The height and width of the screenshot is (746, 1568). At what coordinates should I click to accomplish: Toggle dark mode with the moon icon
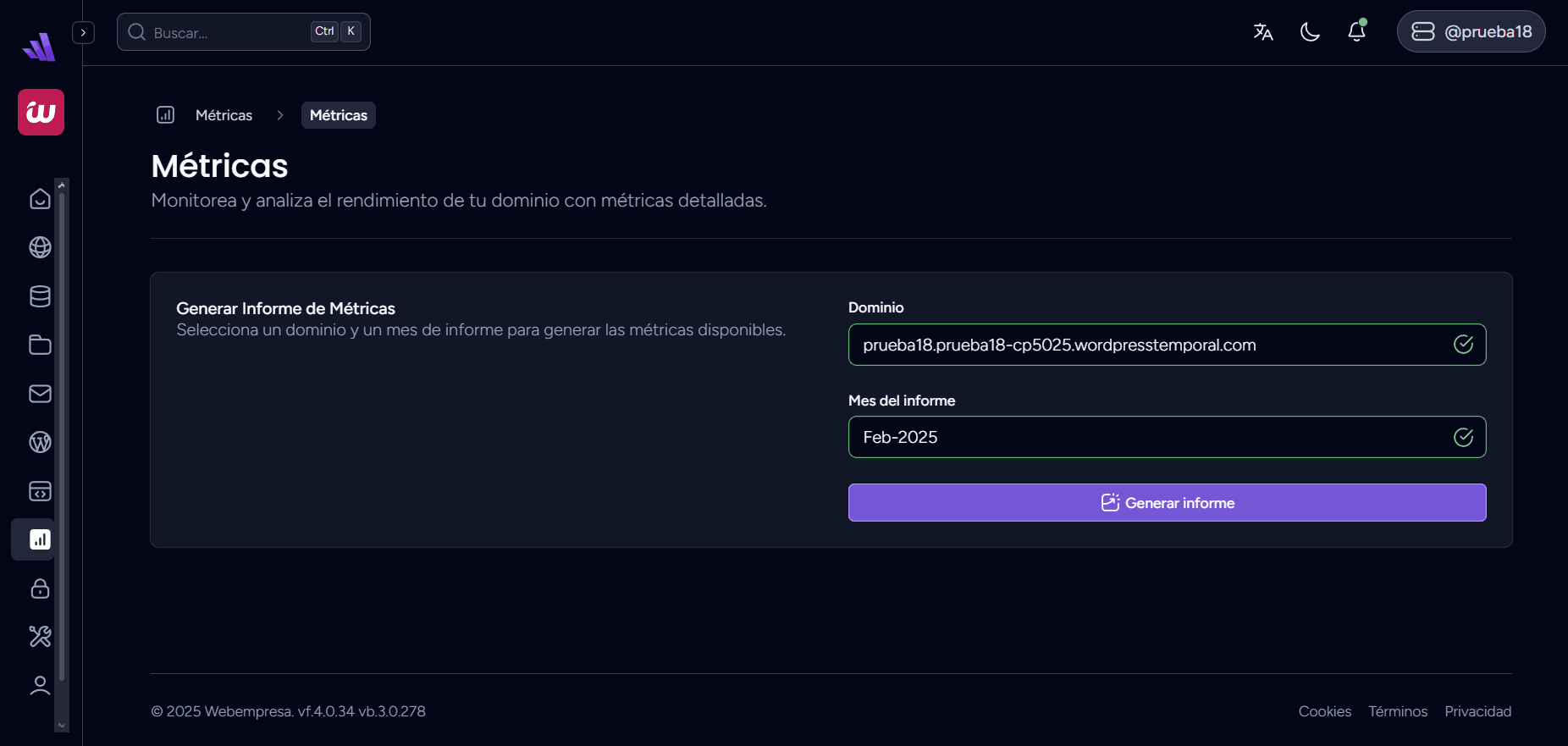click(1310, 32)
